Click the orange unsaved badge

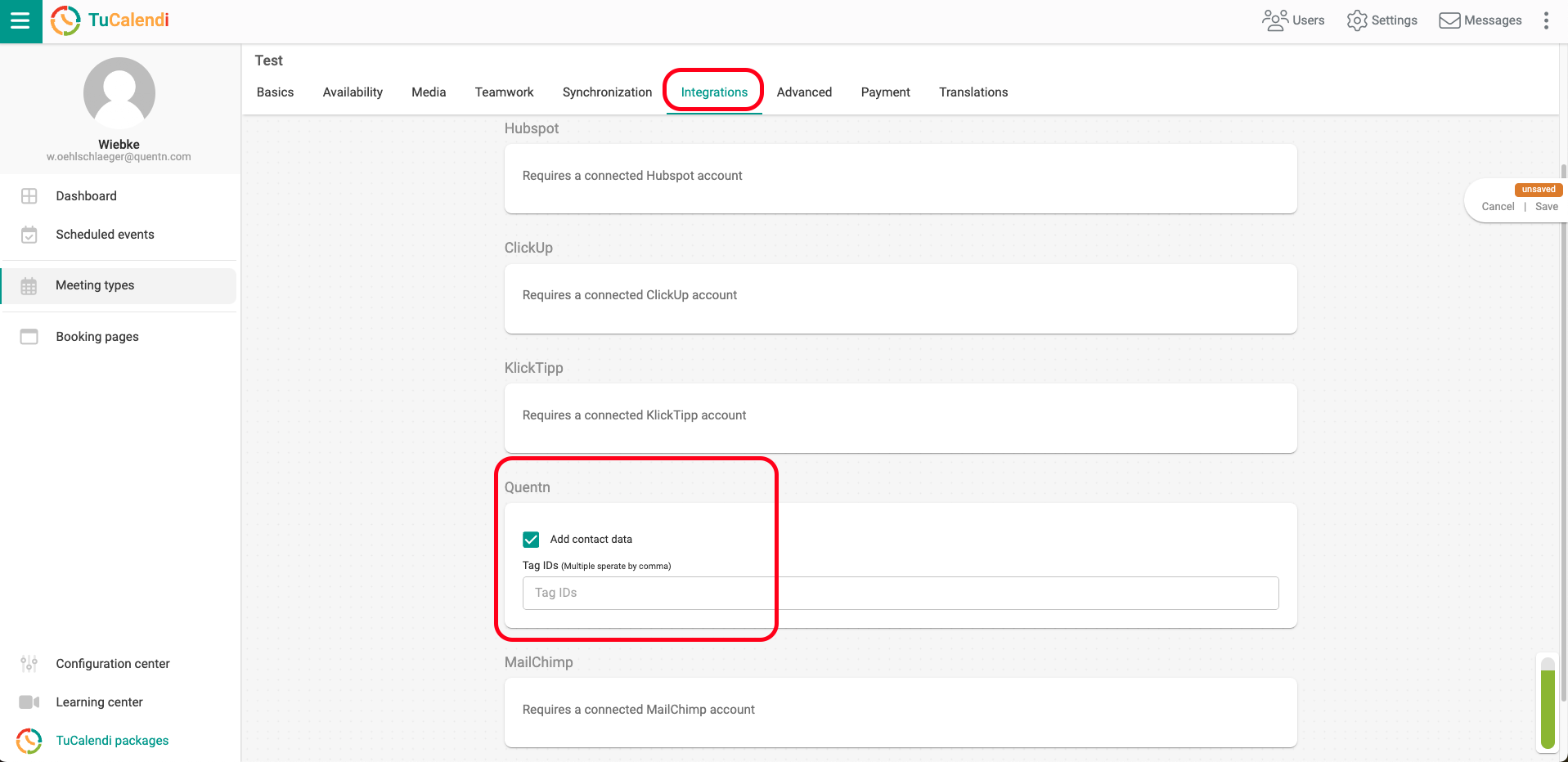1539,190
